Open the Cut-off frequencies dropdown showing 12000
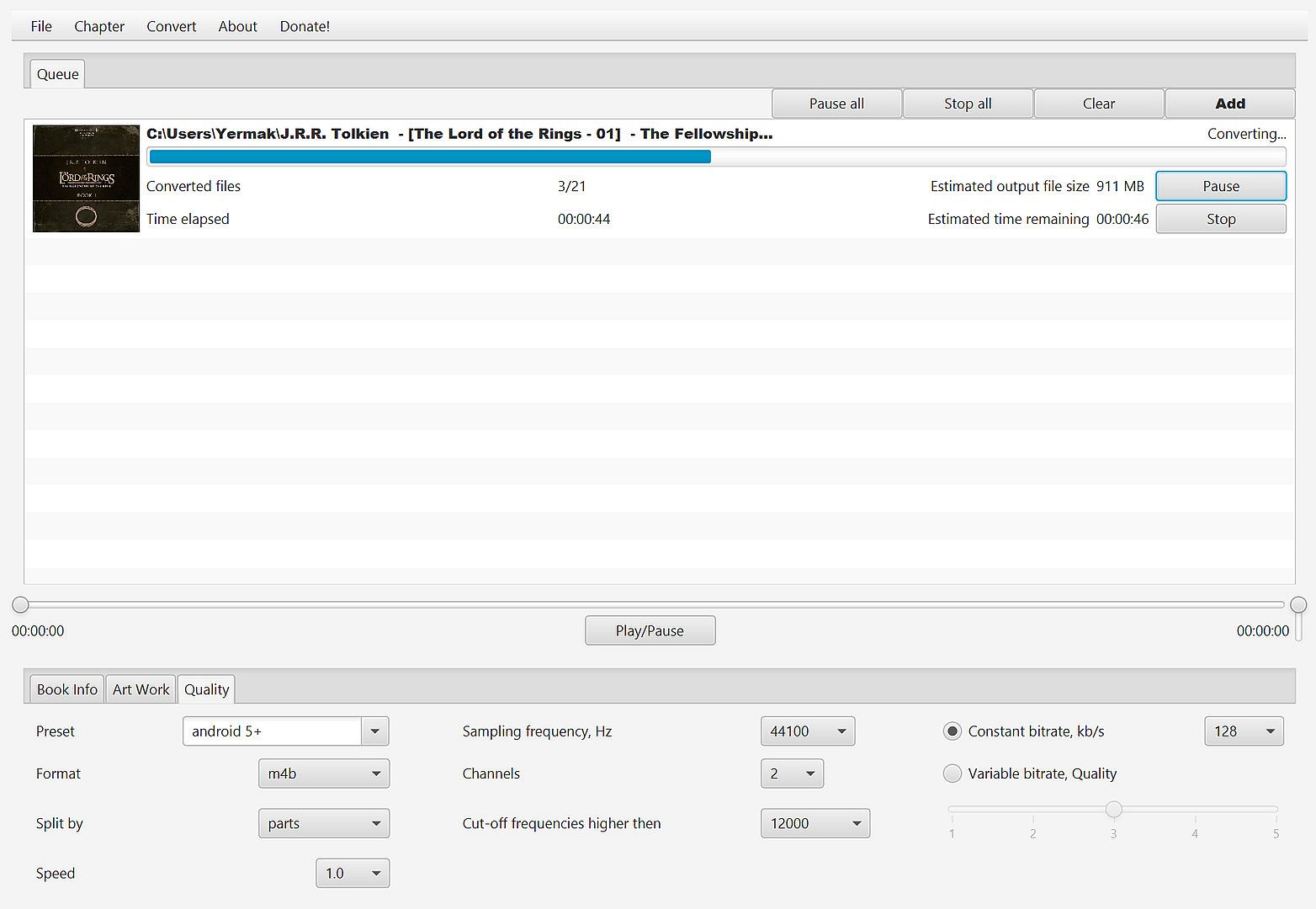Viewport: 1316px width, 909px height. [815, 823]
